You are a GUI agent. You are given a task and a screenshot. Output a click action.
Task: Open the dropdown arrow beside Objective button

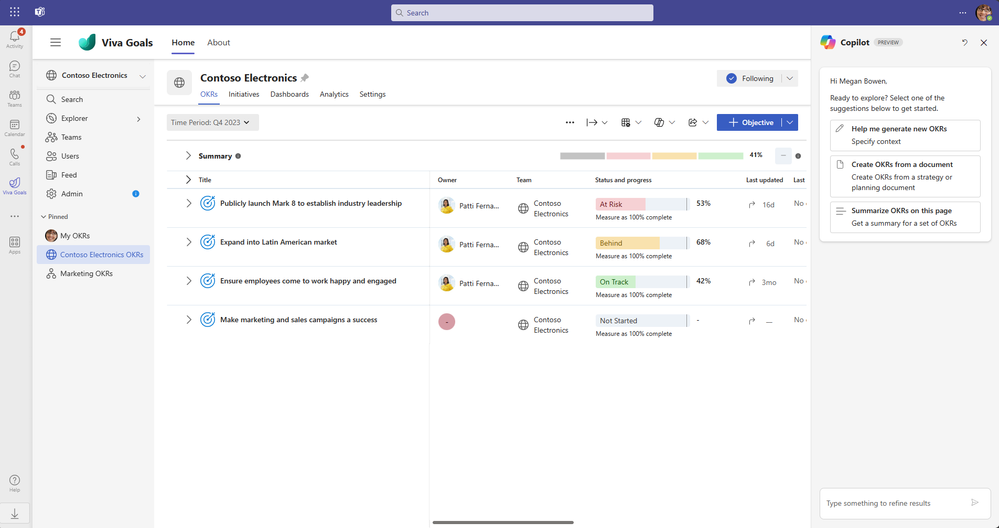[790, 122]
